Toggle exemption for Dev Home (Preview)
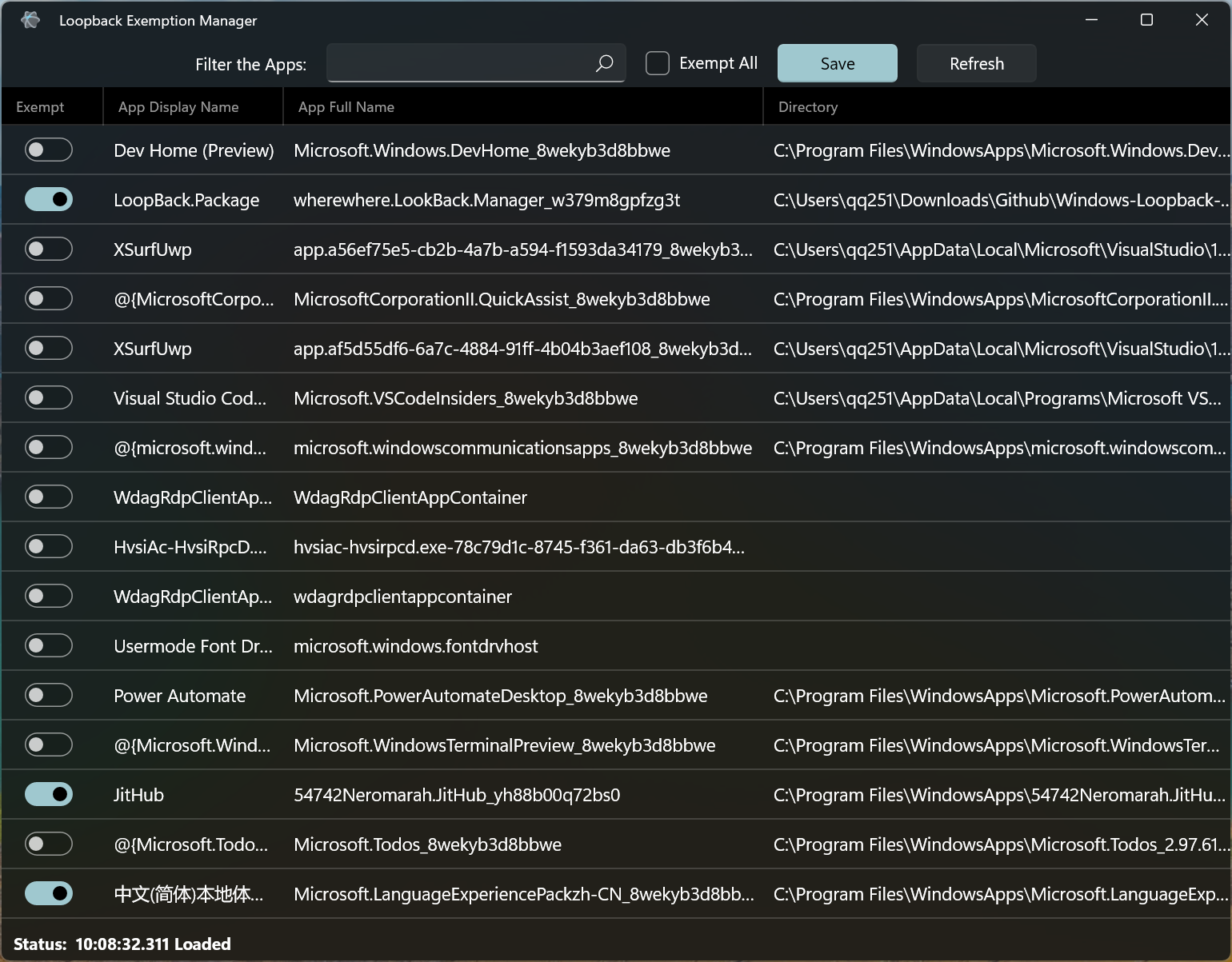1232x962 pixels. tap(49, 150)
